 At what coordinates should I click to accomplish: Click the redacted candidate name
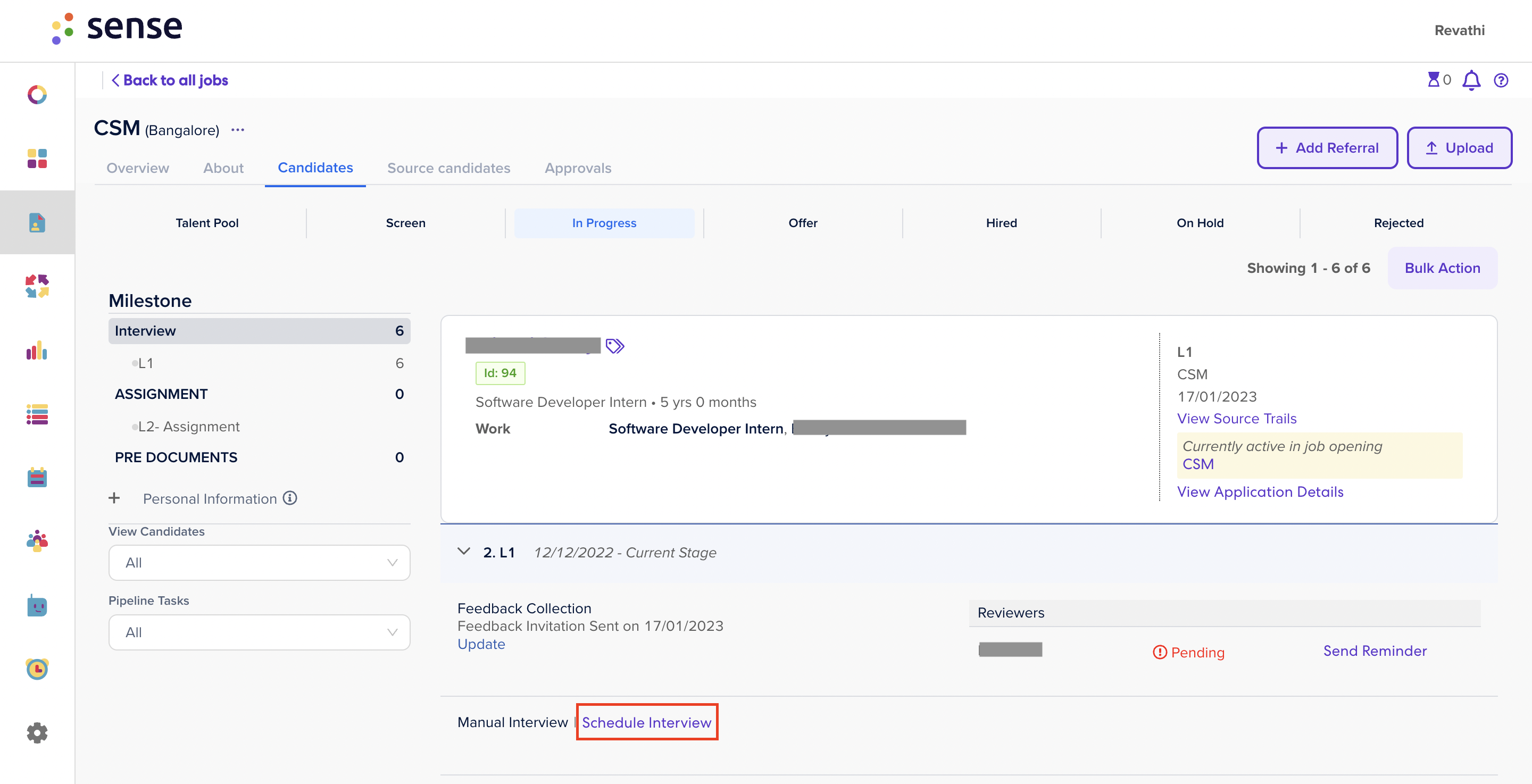click(533, 346)
